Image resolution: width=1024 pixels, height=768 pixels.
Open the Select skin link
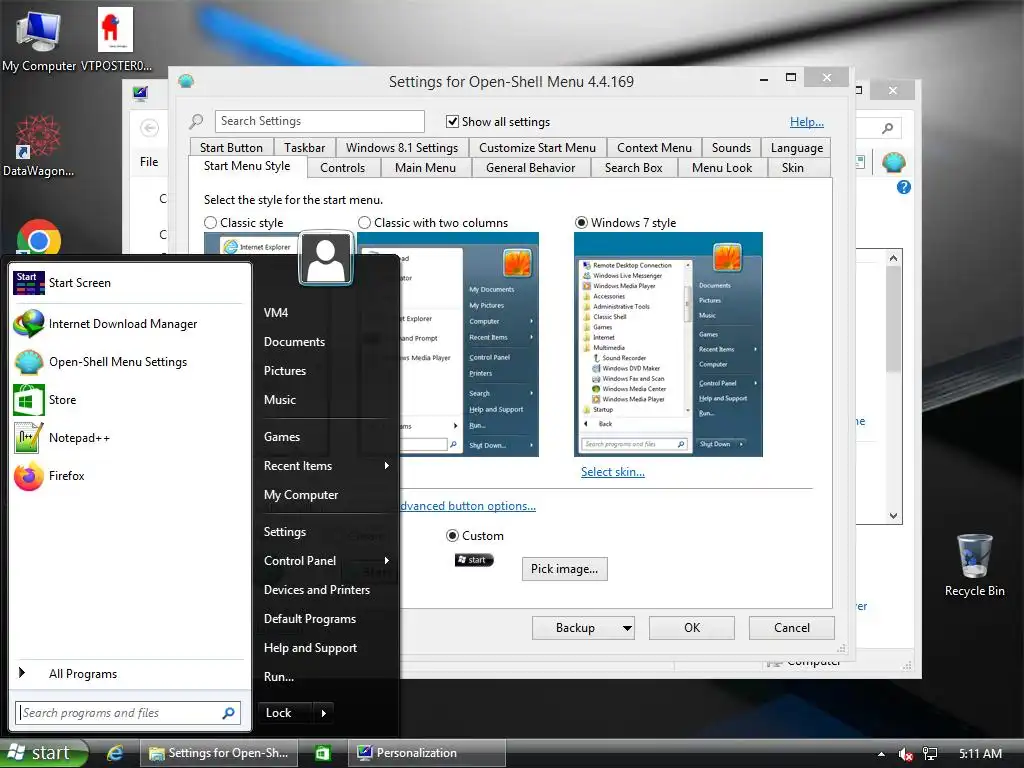(613, 472)
